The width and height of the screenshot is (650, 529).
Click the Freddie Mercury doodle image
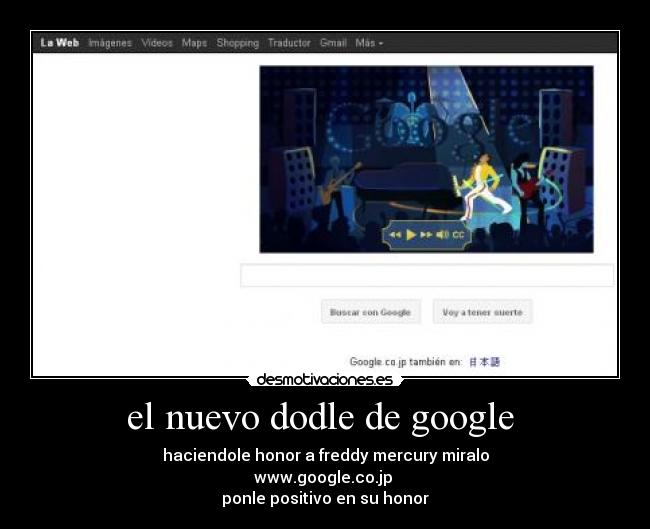426,159
